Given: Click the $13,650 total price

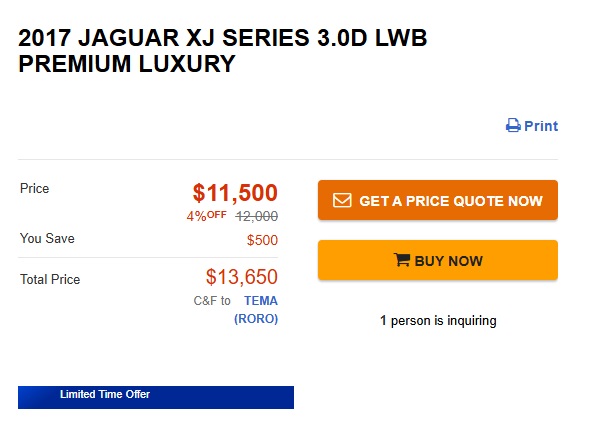Looking at the screenshot, I should pos(241,277).
